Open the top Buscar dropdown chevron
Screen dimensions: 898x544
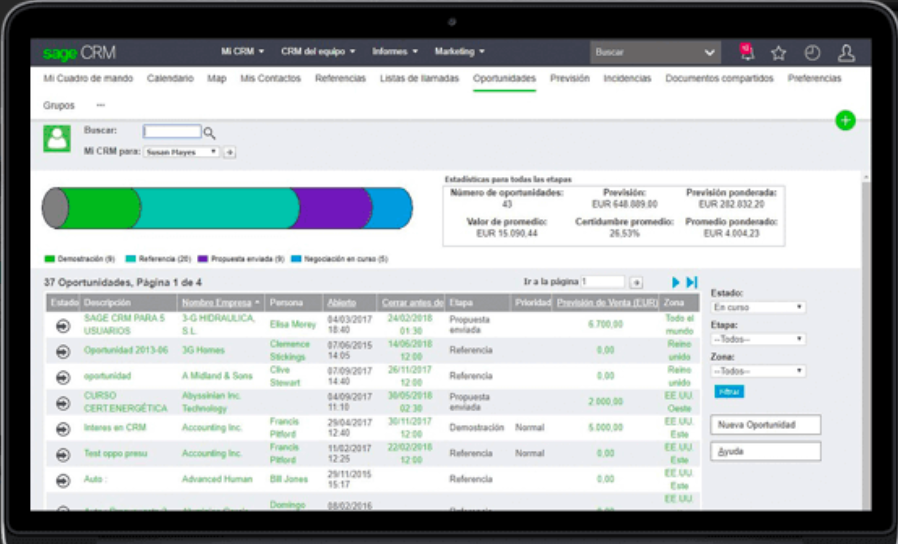click(709, 53)
